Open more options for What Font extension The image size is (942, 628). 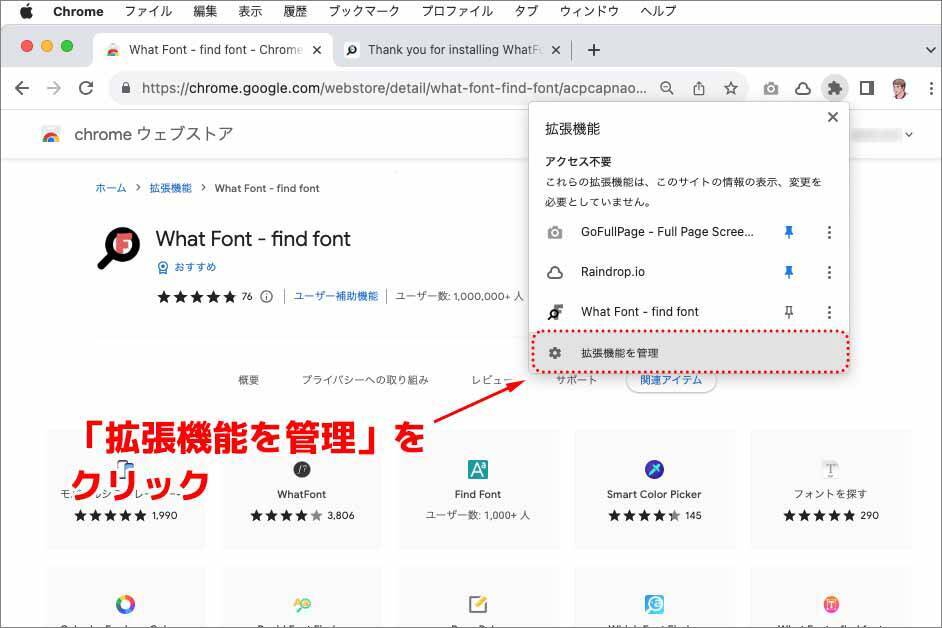[829, 312]
